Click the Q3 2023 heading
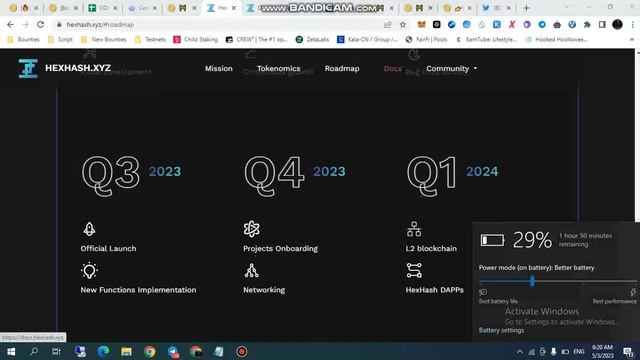This screenshot has height=360, width=640. pos(131,175)
